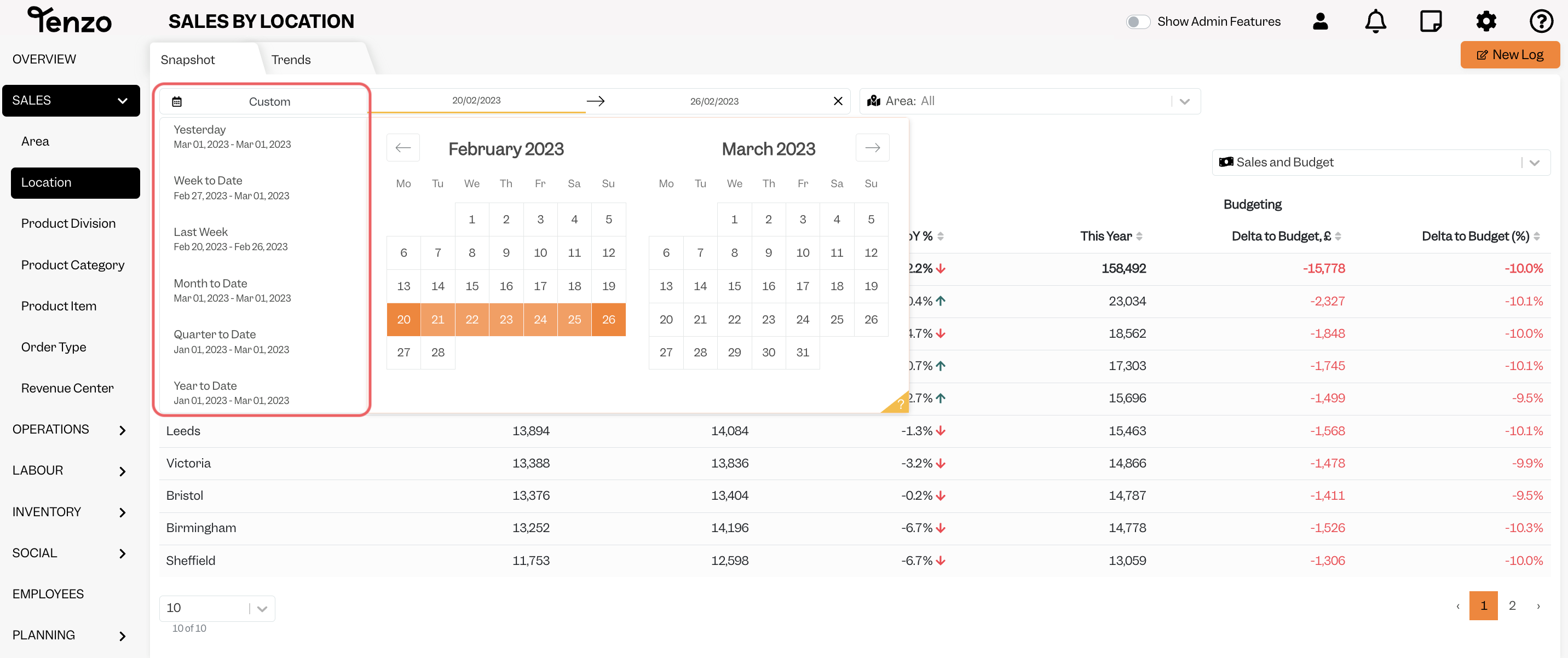Click the Custom date range selector
Image resolution: width=1568 pixels, height=658 pixels.
point(262,102)
